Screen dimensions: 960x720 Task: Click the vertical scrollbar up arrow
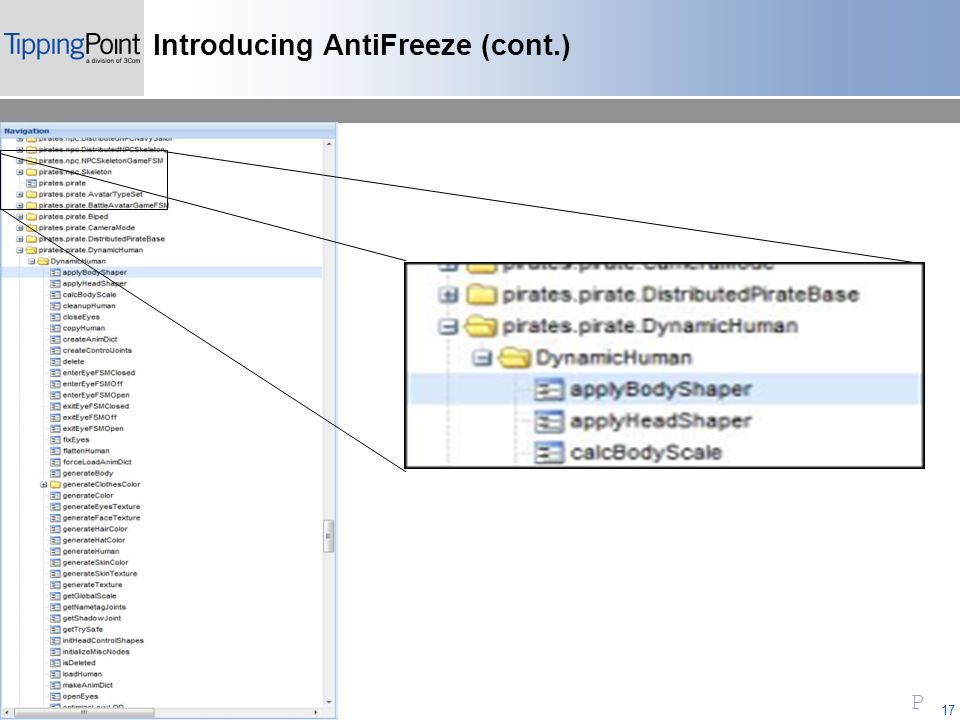click(329, 144)
